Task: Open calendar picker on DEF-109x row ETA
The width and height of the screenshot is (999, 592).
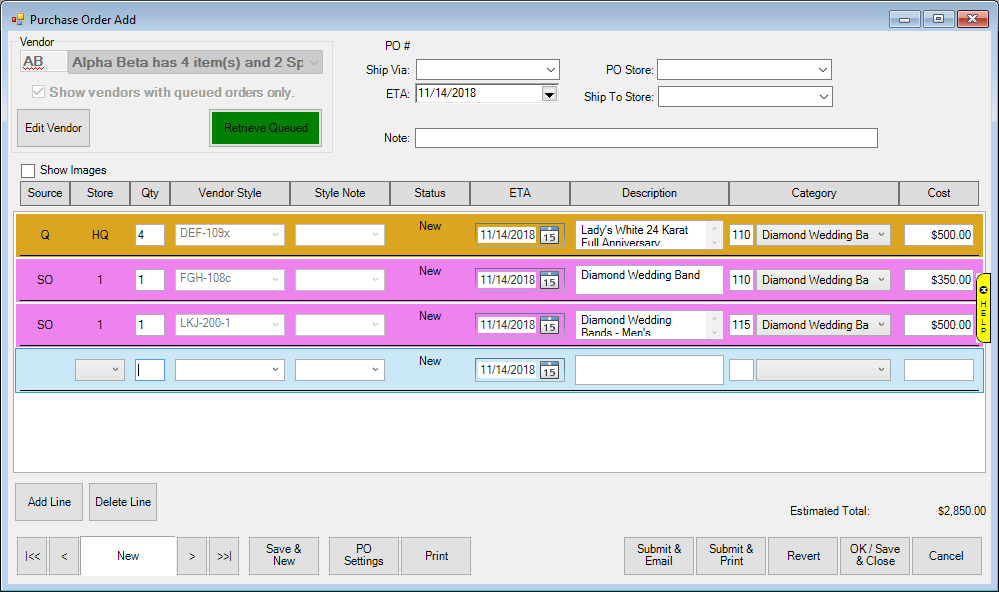Action: (549, 235)
